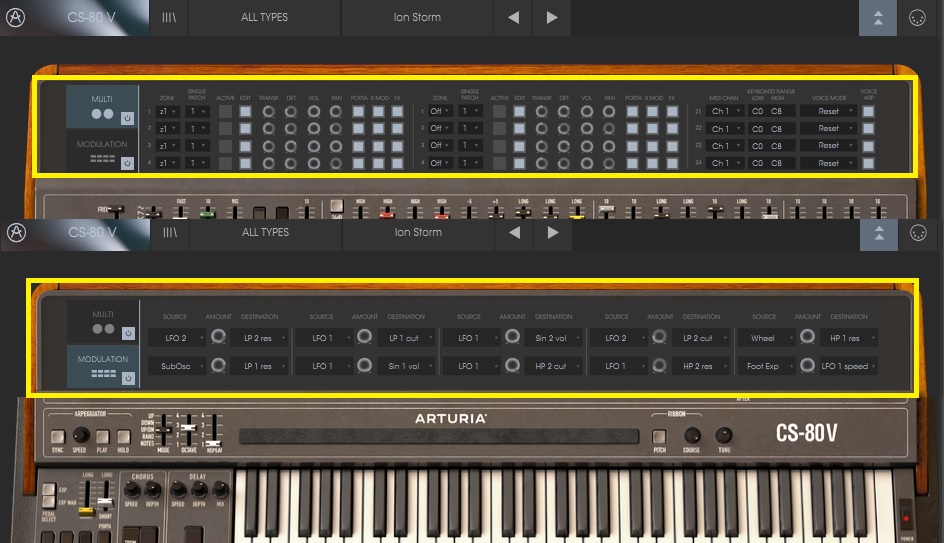The width and height of the screenshot is (944, 543).
Task: Go to next preset in Multi-view window
Action: tap(551, 17)
